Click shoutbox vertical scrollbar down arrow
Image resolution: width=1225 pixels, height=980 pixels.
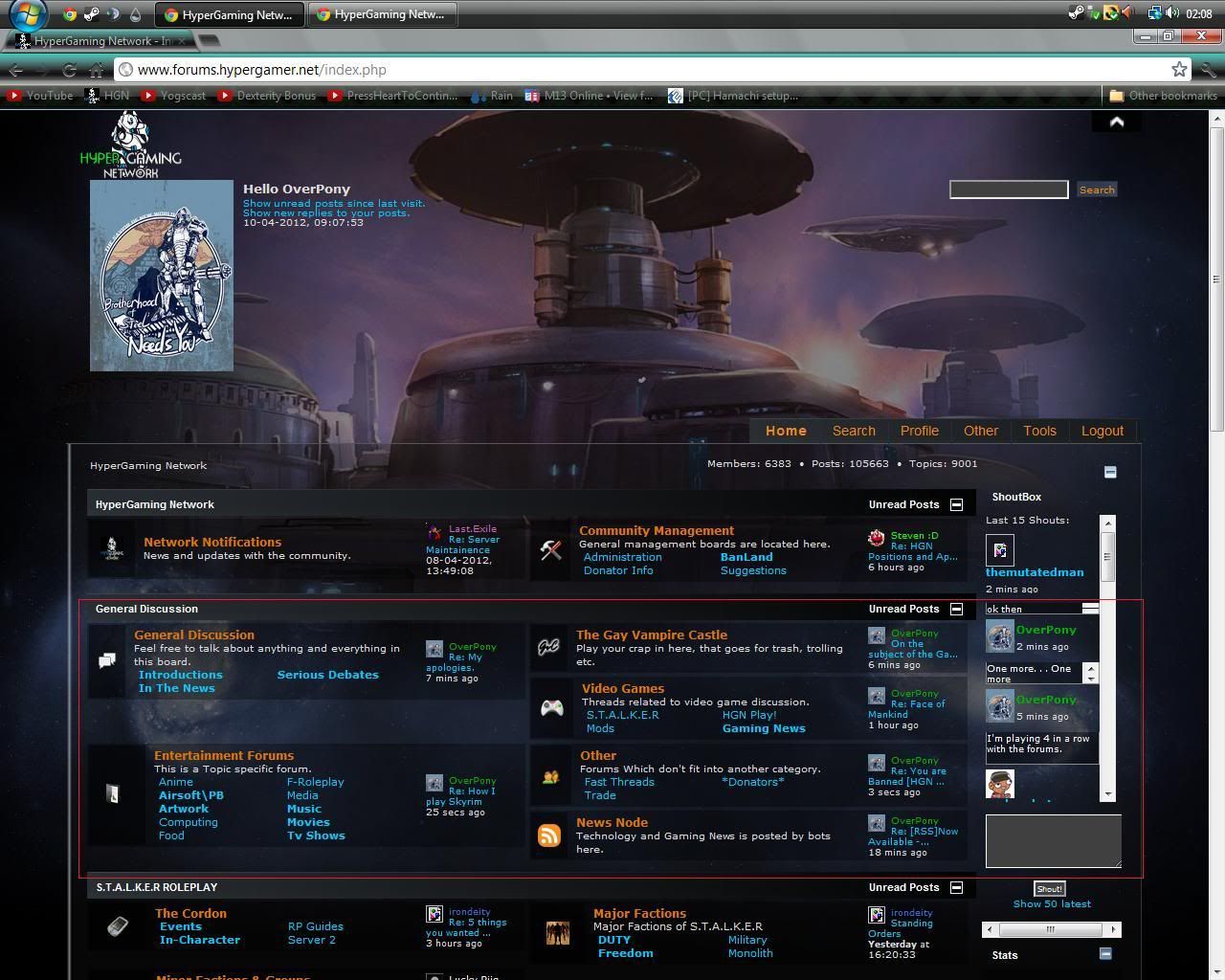tap(1107, 793)
